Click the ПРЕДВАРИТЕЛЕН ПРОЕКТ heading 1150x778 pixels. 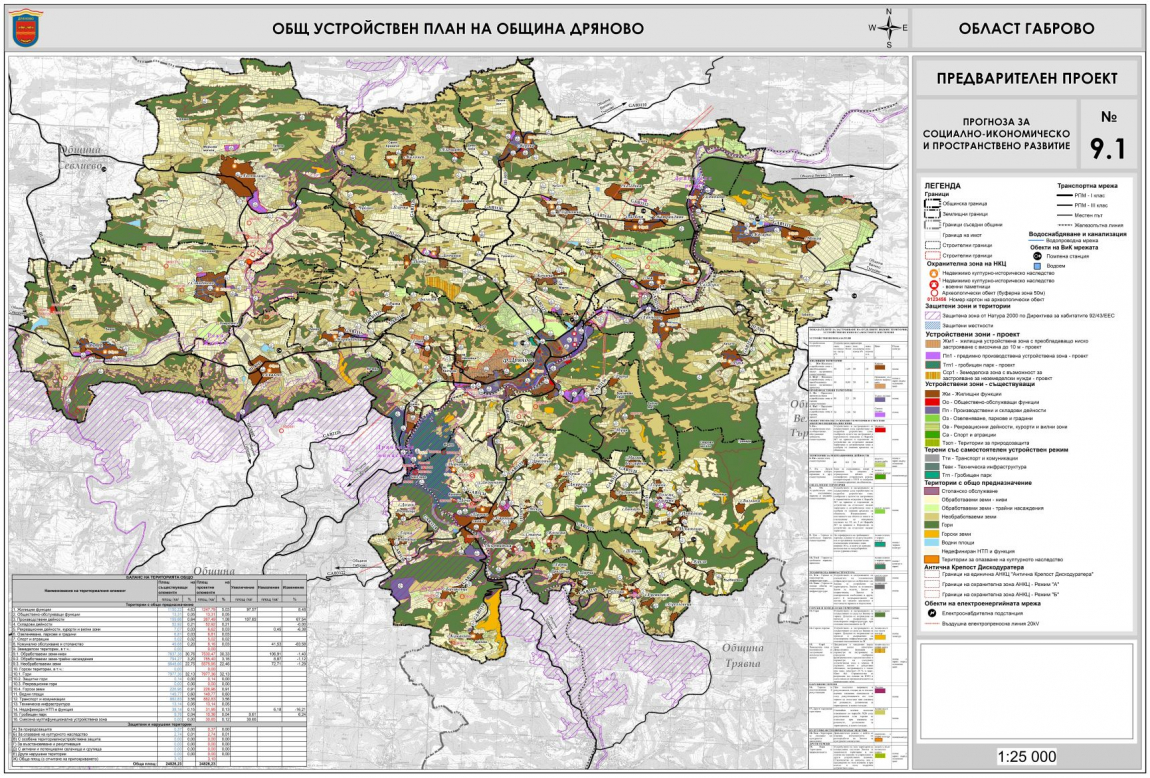pyautogui.click(x=1027, y=78)
